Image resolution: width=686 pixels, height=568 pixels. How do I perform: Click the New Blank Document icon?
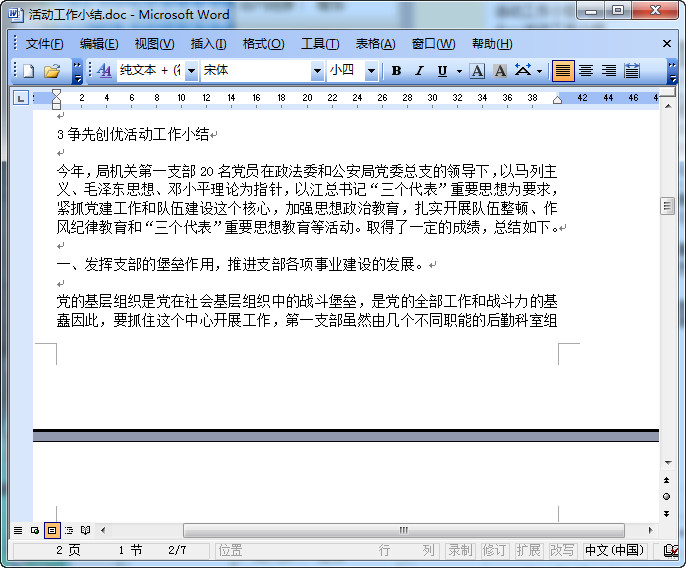coord(28,71)
